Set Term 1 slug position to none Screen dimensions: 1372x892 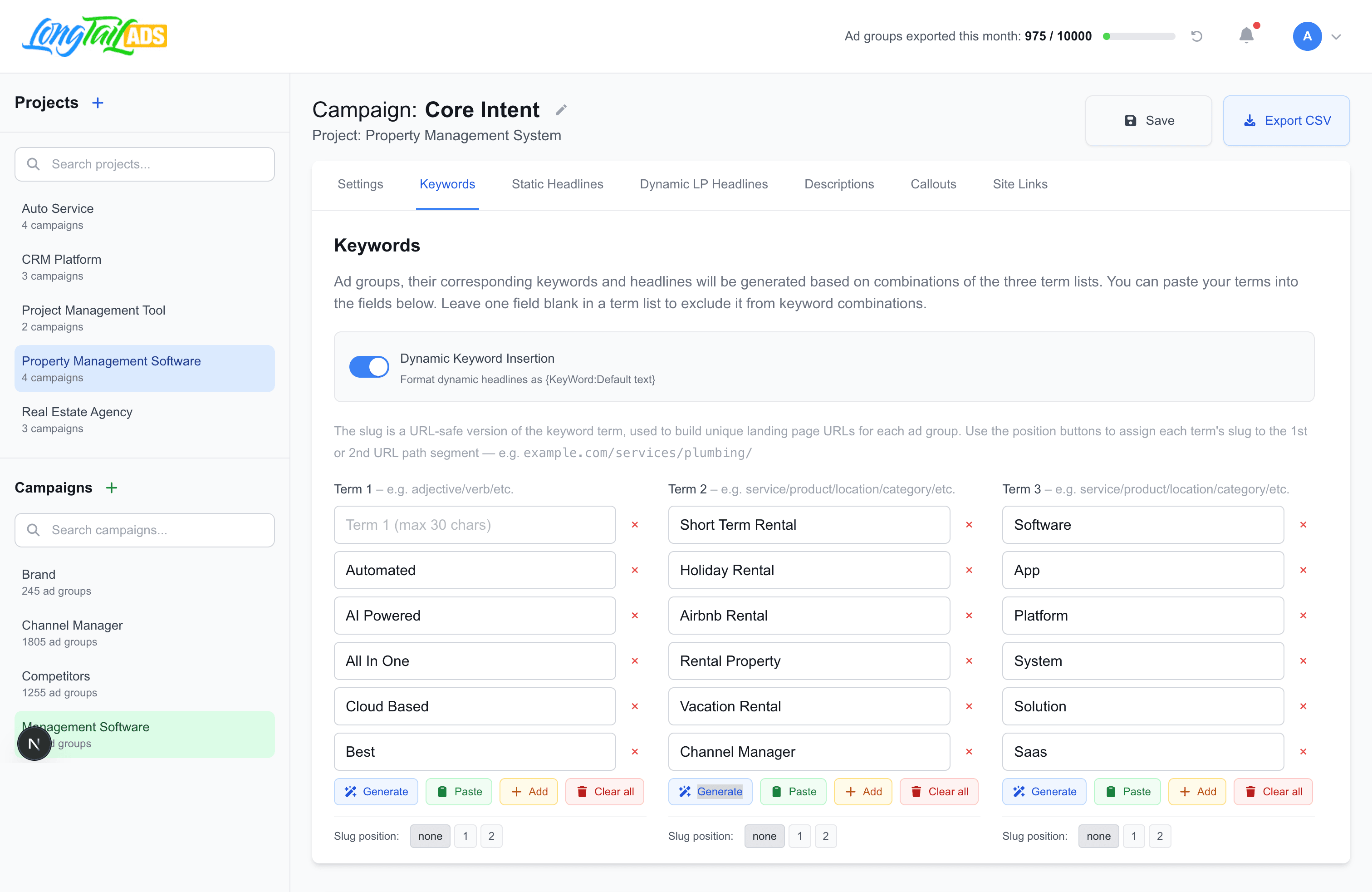pos(430,836)
